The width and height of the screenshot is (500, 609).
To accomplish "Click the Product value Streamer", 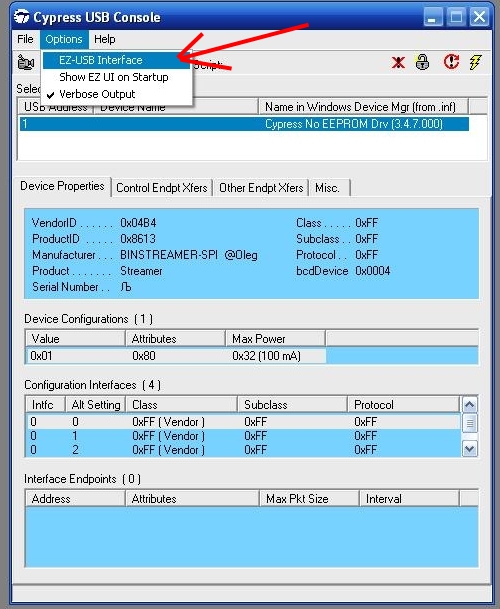I will (141, 271).
